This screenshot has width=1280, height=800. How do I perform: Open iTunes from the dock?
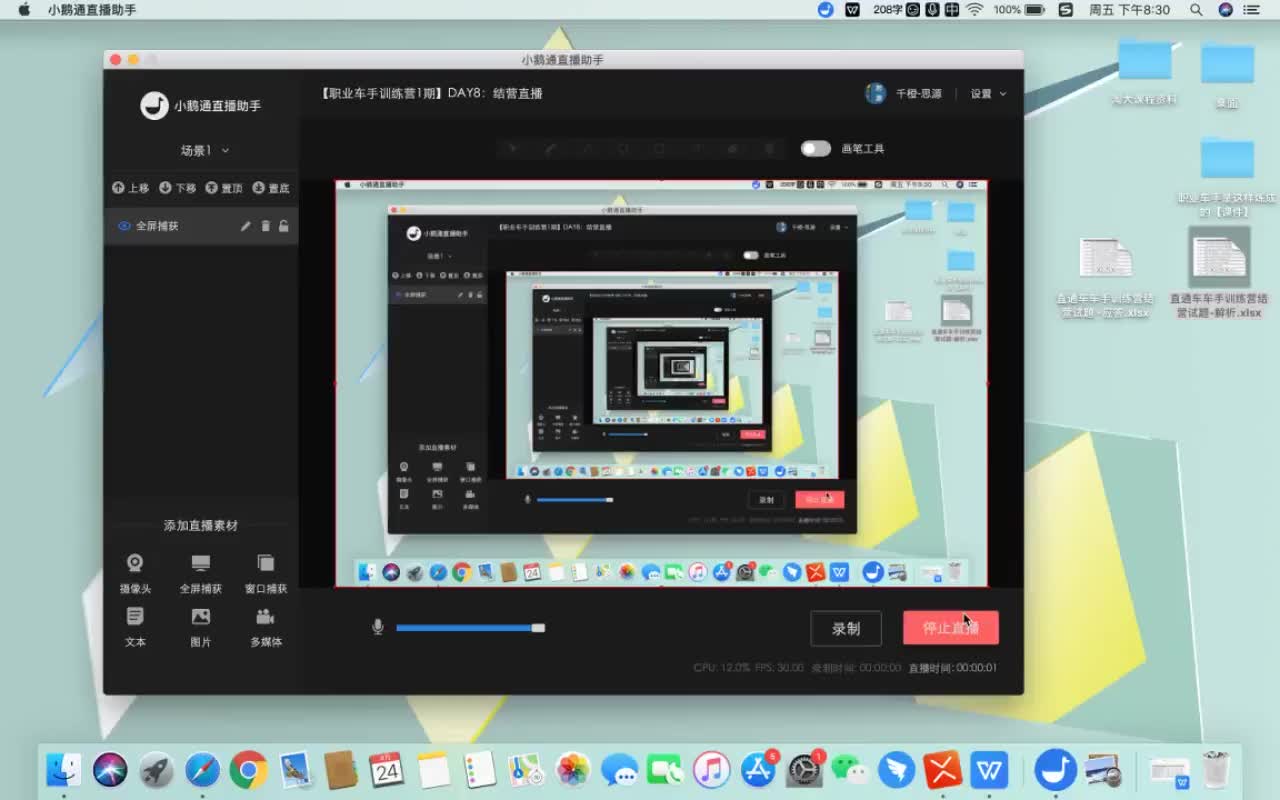(711, 770)
